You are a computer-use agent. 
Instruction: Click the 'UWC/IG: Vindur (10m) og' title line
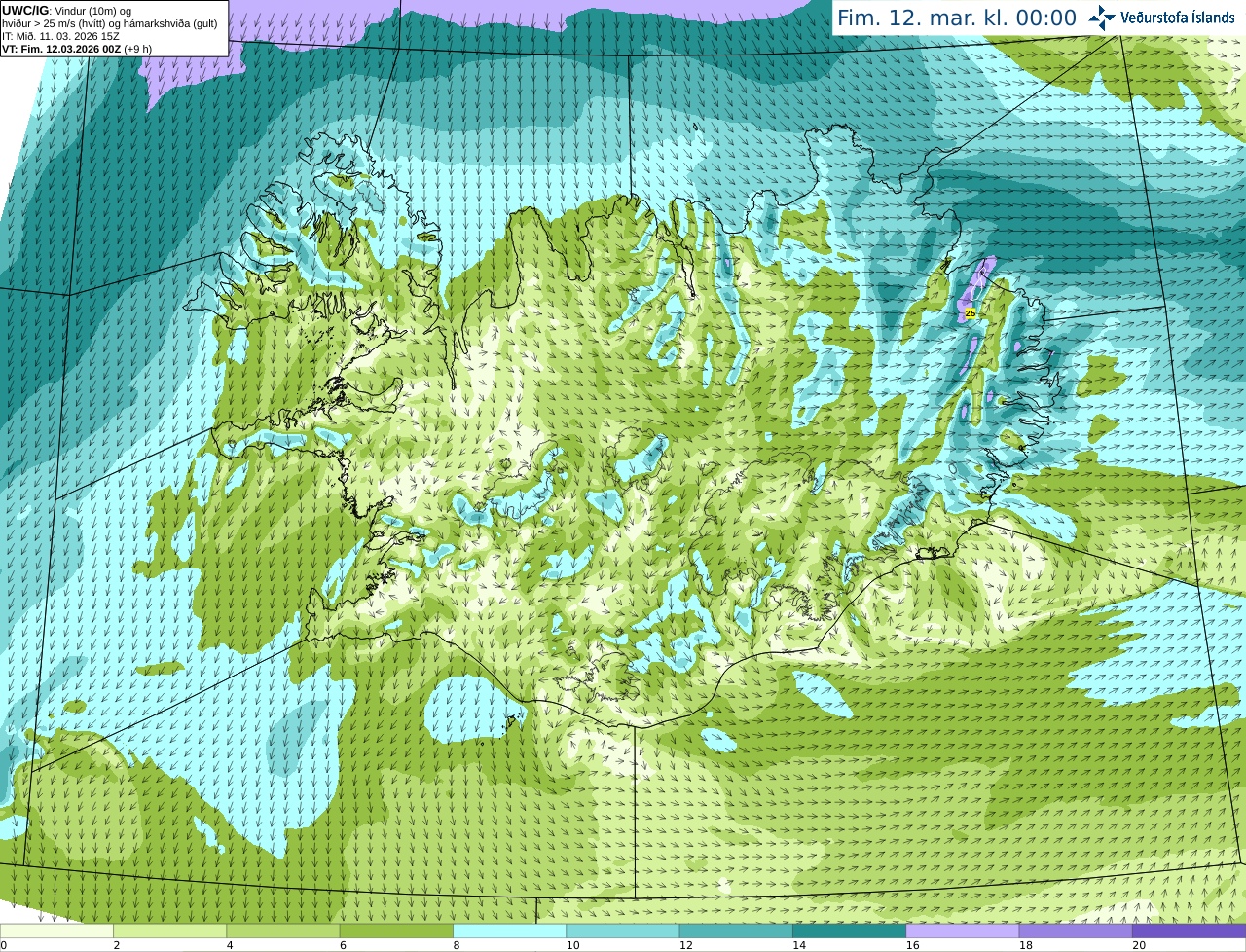click(67, 11)
